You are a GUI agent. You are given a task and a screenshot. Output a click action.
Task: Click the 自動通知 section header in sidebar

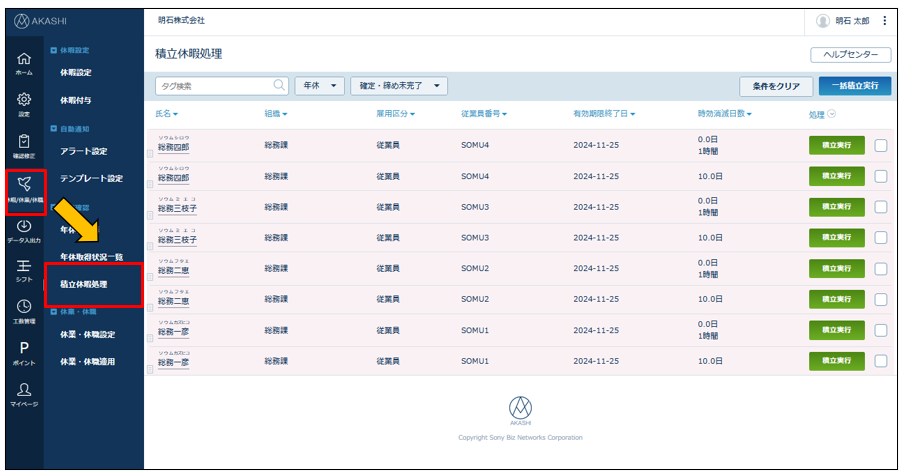coord(75,129)
